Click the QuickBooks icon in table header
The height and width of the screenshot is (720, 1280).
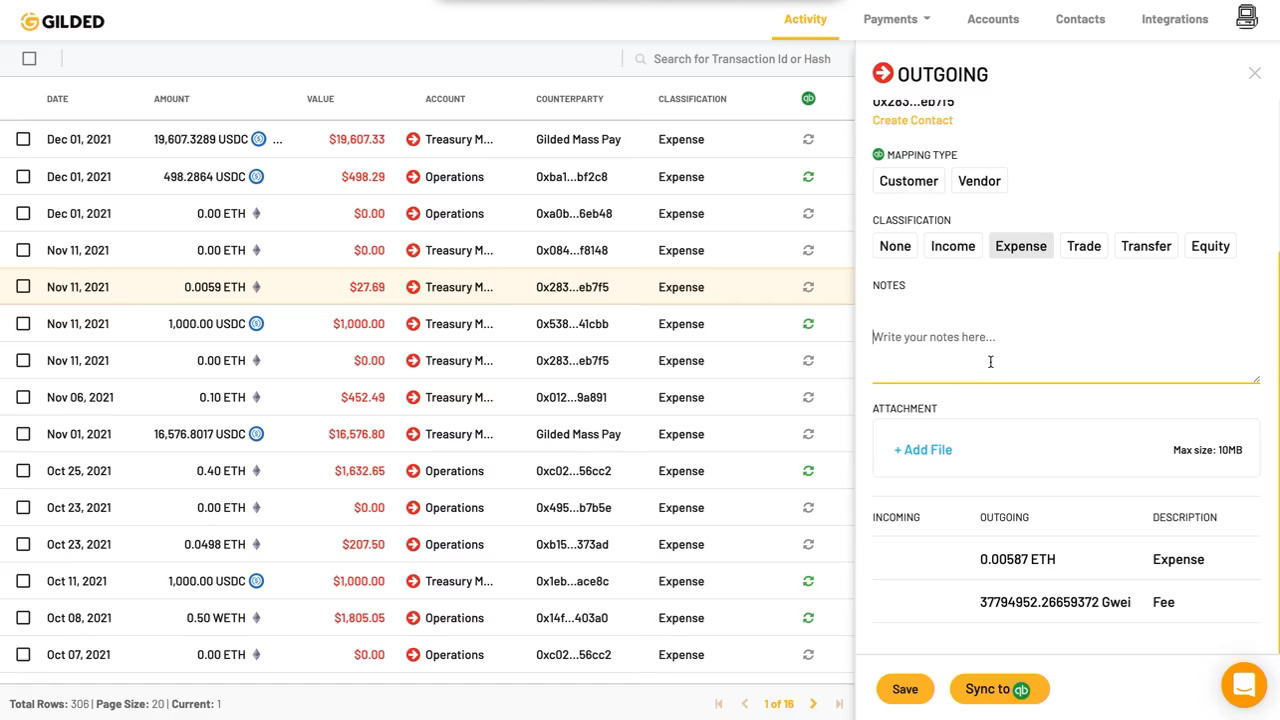(x=808, y=98)
